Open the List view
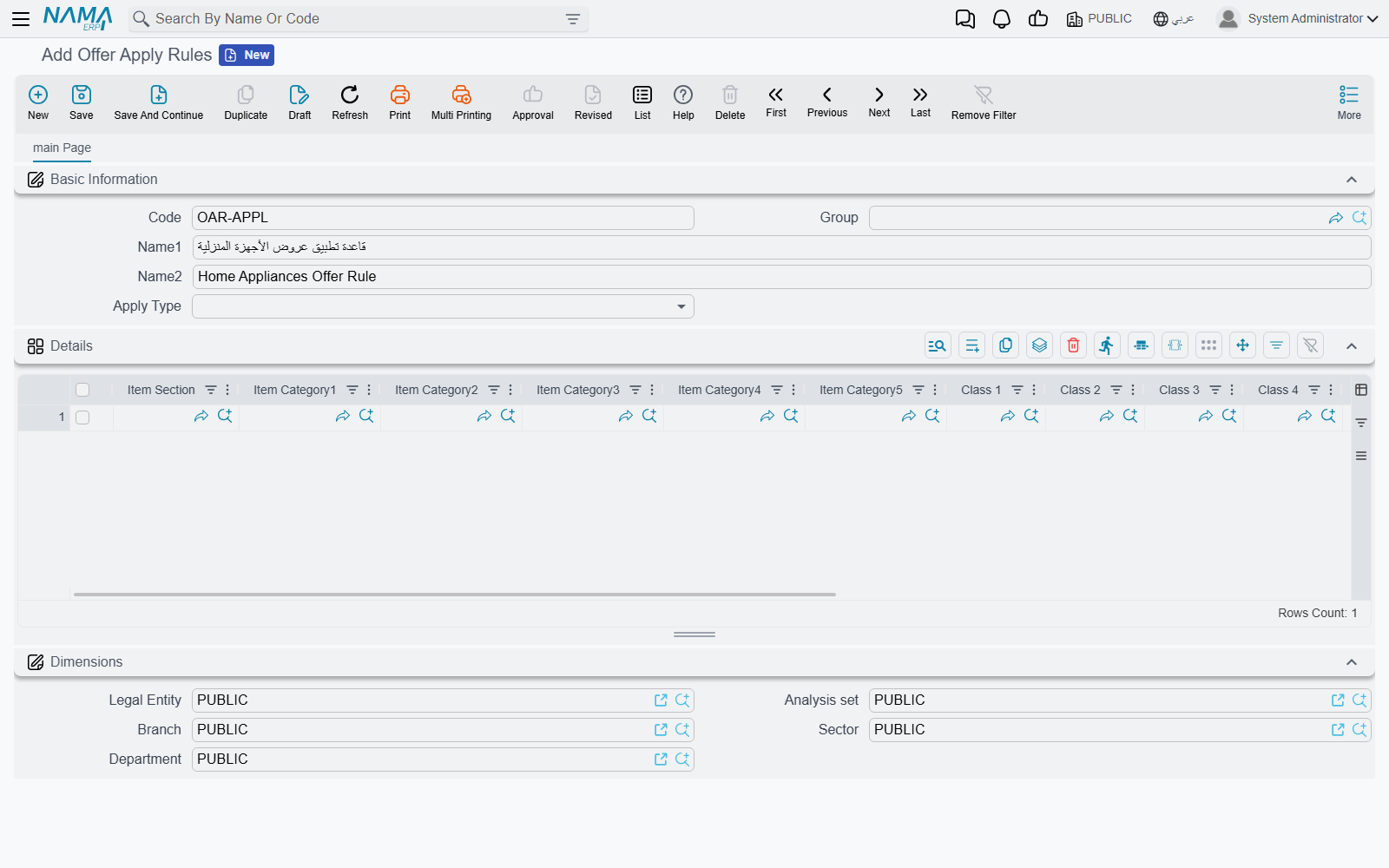Viewport: 1389px width, 868px height. tap(642, 102)
